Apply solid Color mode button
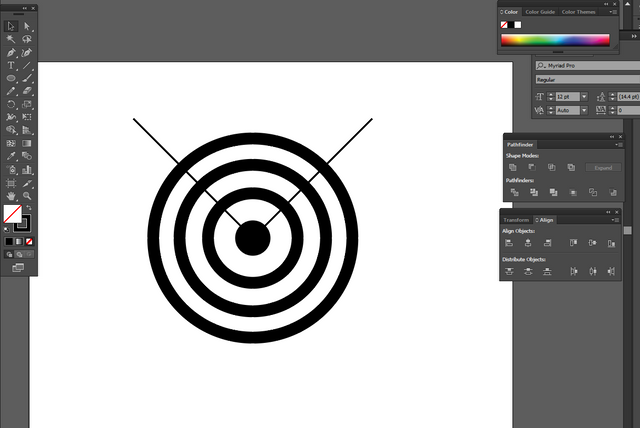Screen dimensions: 640x428 pos(9,242)
